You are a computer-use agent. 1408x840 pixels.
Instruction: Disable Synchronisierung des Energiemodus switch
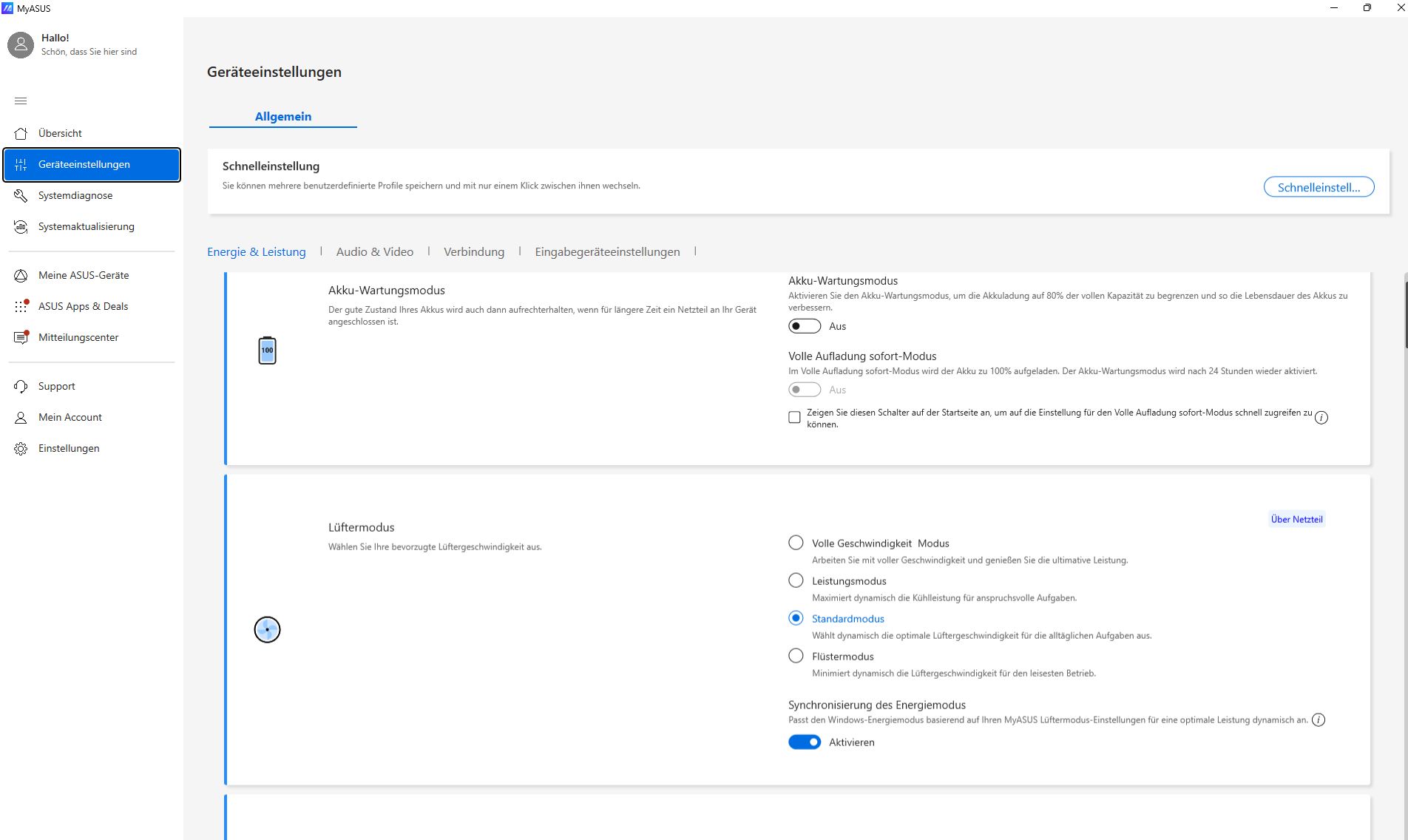(x=805, y=742)
